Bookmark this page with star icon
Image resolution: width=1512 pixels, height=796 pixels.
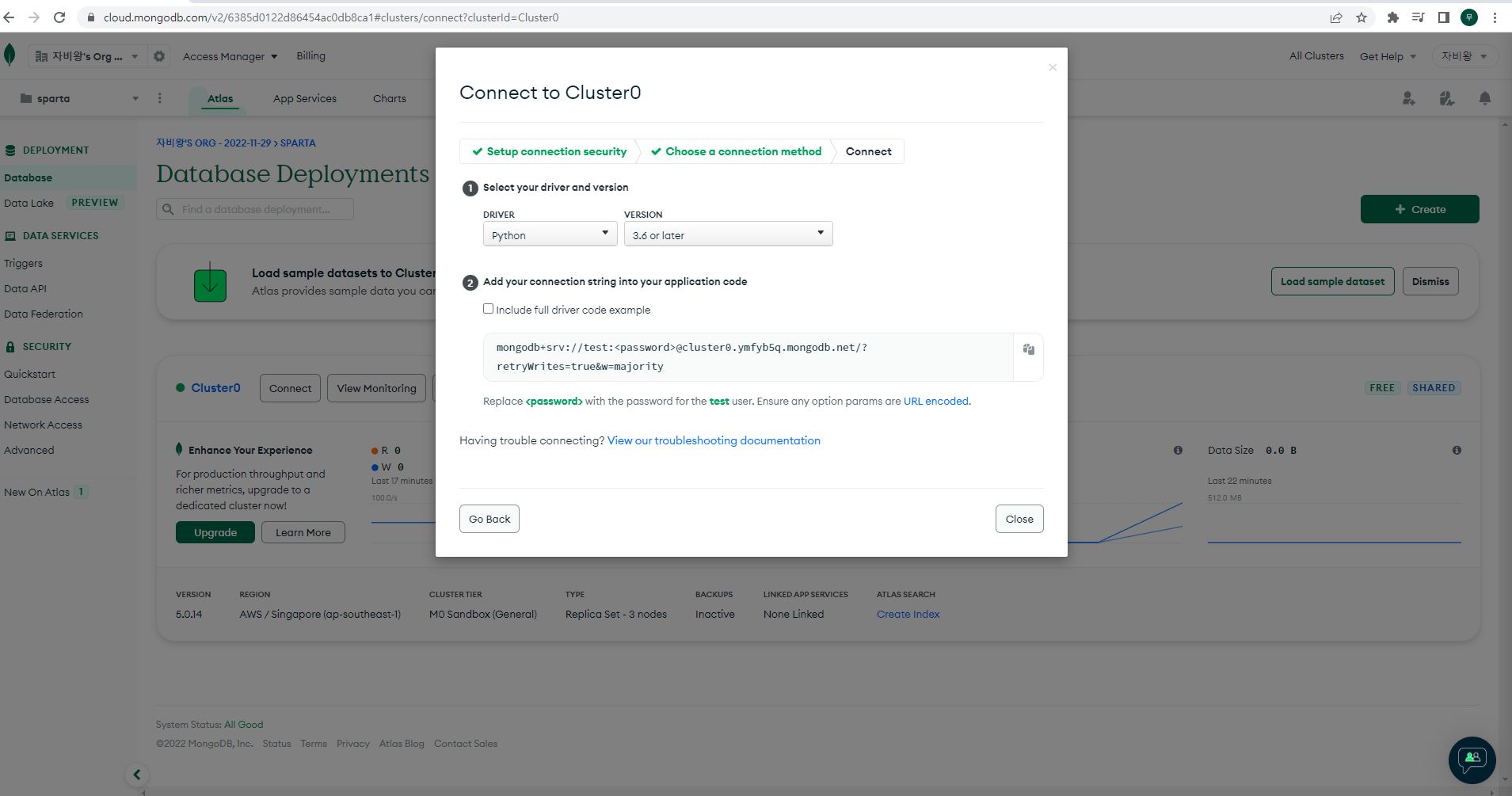[x=1362, y=17]
